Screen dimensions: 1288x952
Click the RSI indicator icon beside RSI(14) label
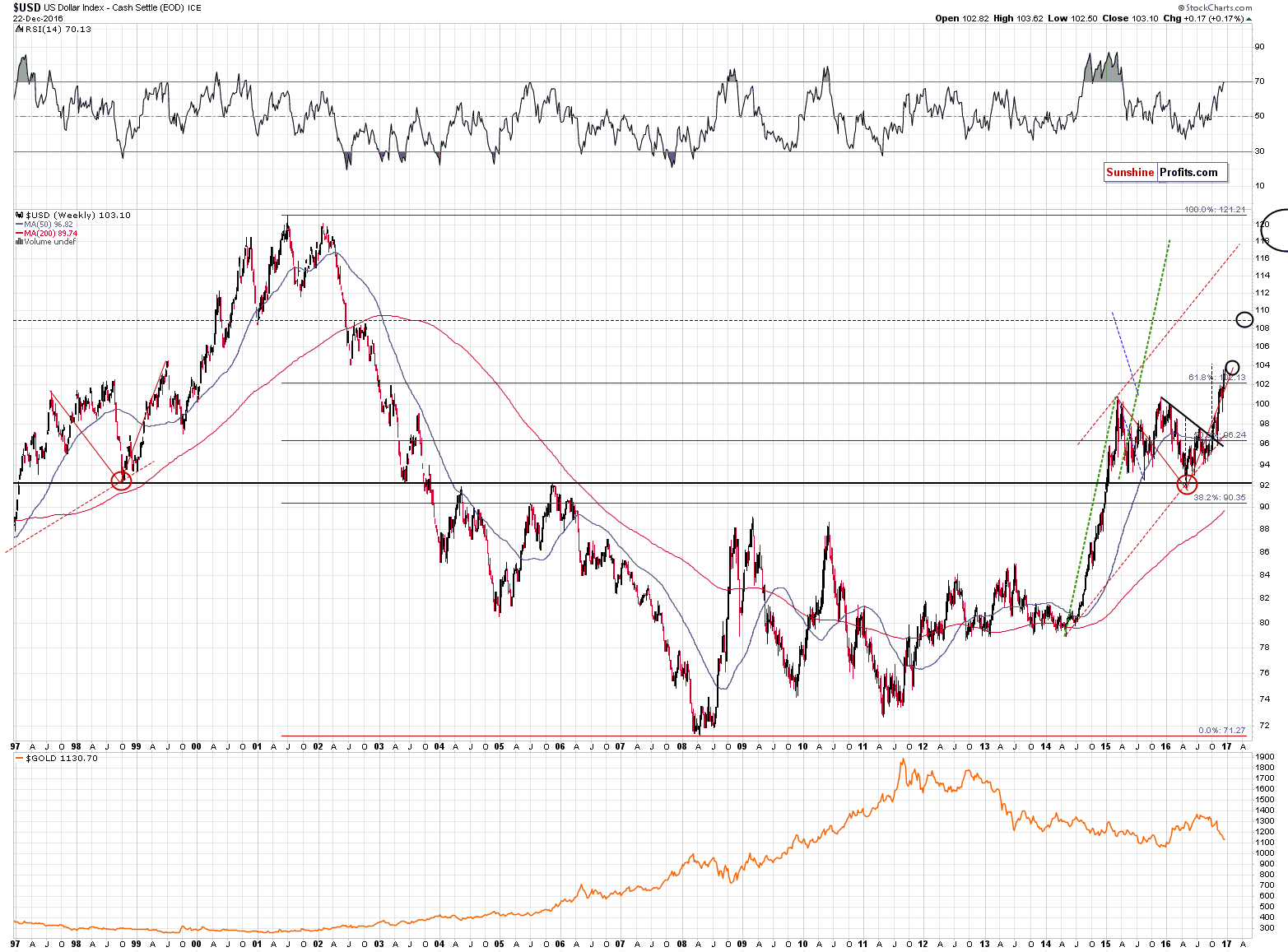19,29
